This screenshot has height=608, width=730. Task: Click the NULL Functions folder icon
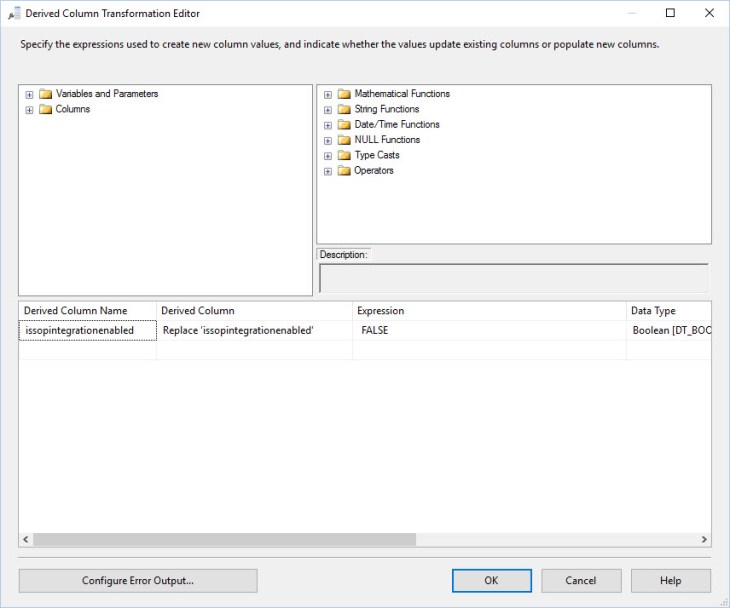click(x=344, y=140)
